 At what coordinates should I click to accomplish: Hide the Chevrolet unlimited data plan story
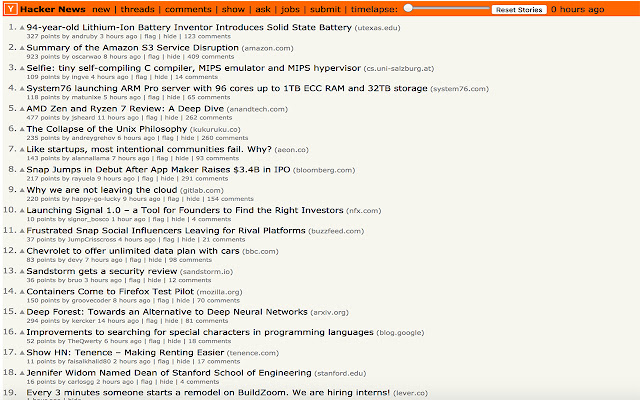click(155, 260)
